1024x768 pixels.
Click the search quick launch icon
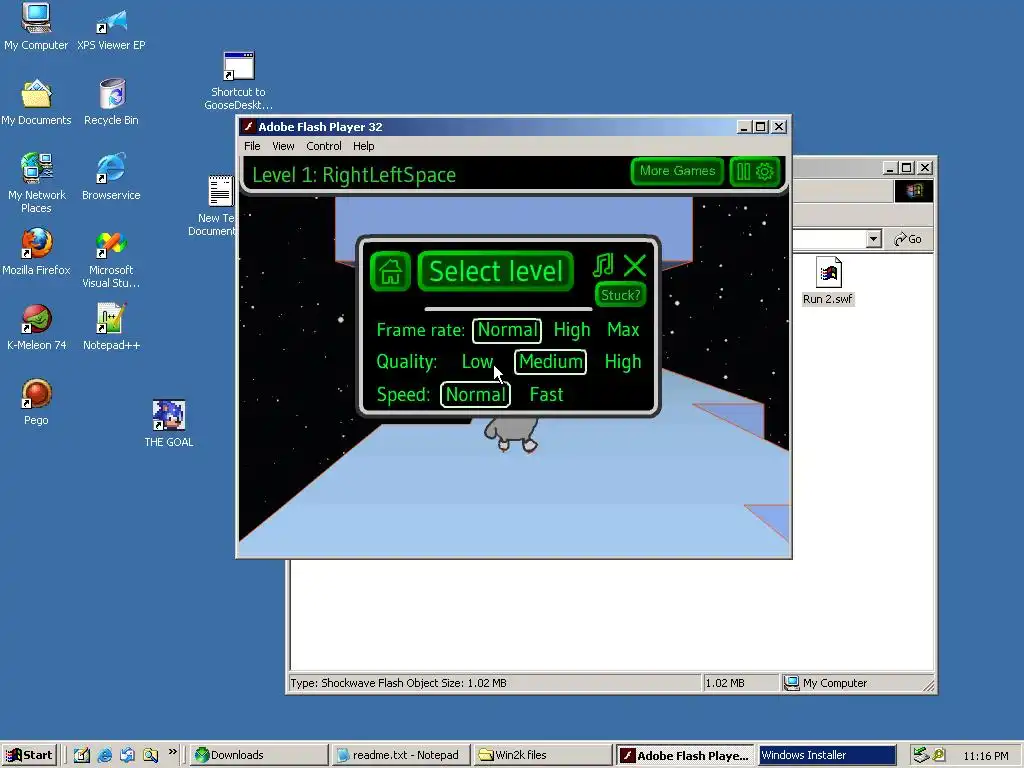150,755
